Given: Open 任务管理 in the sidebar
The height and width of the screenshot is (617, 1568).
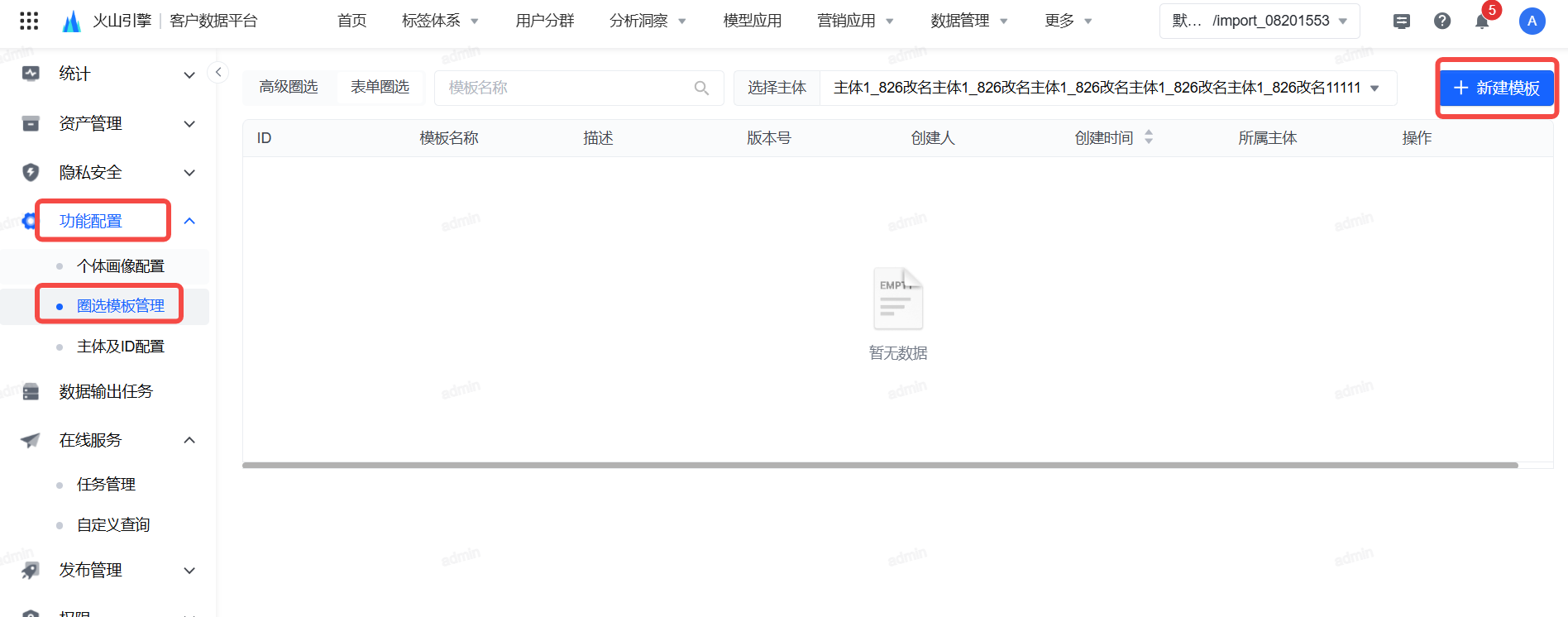Looking at the screenshot, I should (106, 484).
